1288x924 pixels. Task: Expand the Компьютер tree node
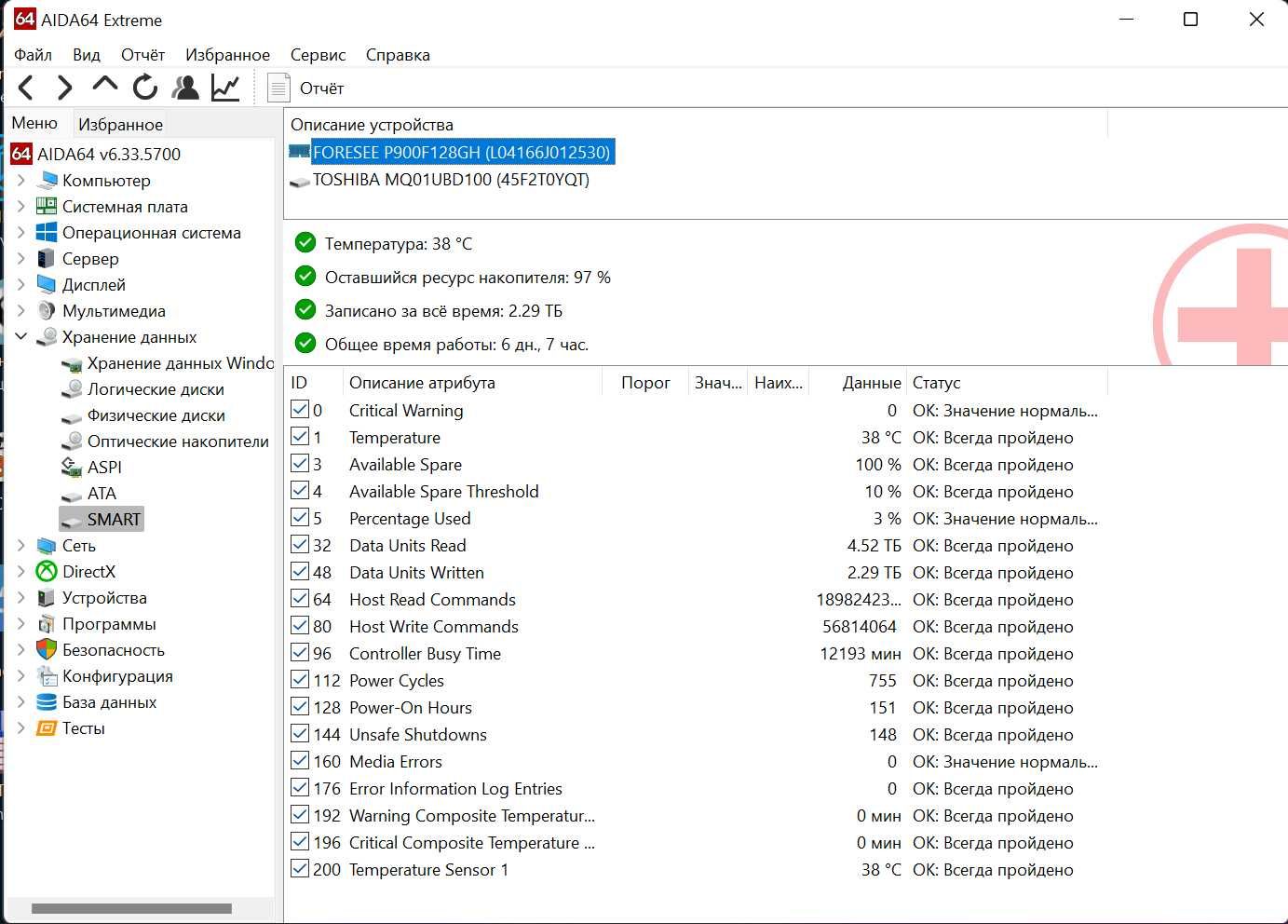click(21, 180)
